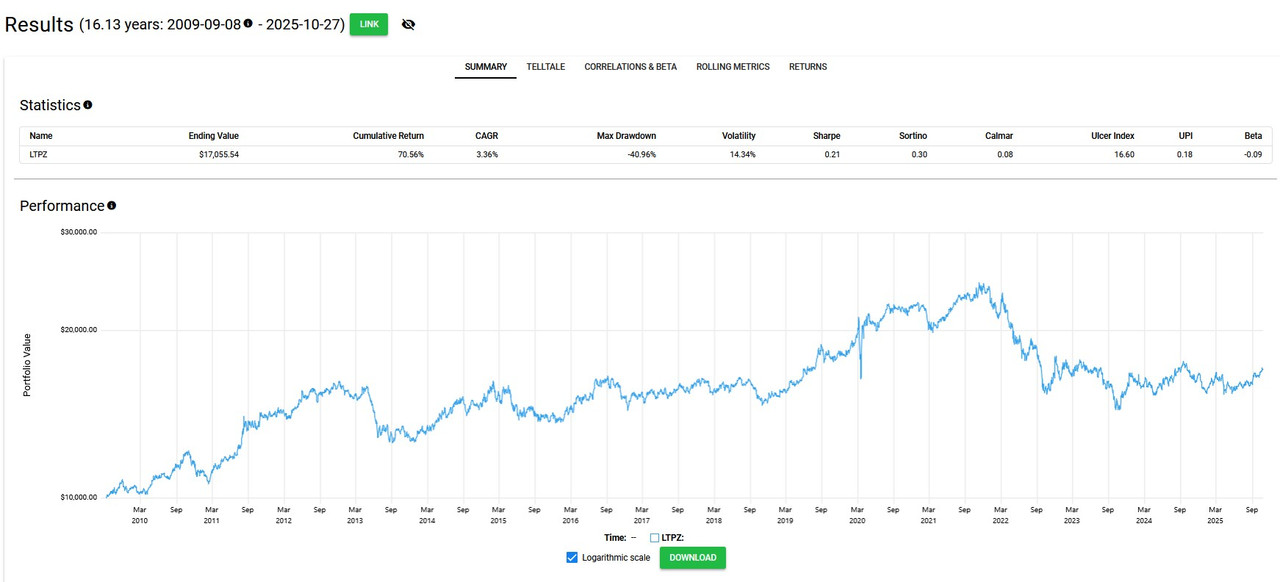
Task: Open the SUMMARY tab
Action: click(486, 67)
